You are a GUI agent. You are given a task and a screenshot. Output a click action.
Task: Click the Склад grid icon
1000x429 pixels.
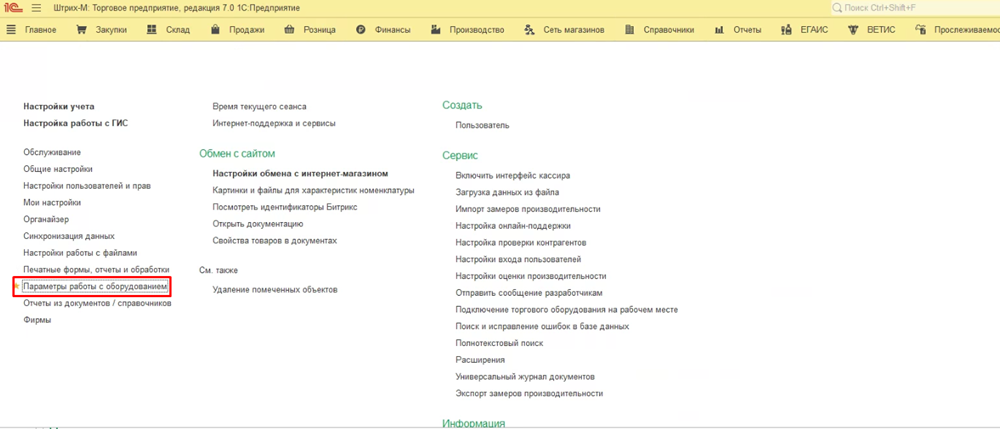pos(152,30)
